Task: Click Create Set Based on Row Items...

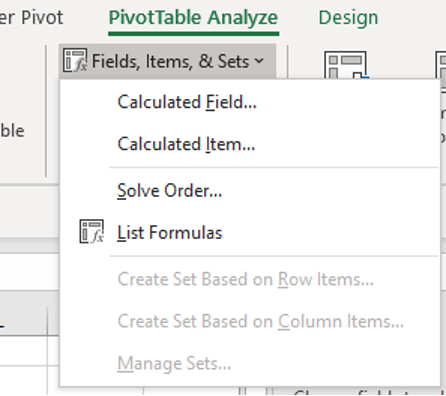Action: tap(245, 279)
